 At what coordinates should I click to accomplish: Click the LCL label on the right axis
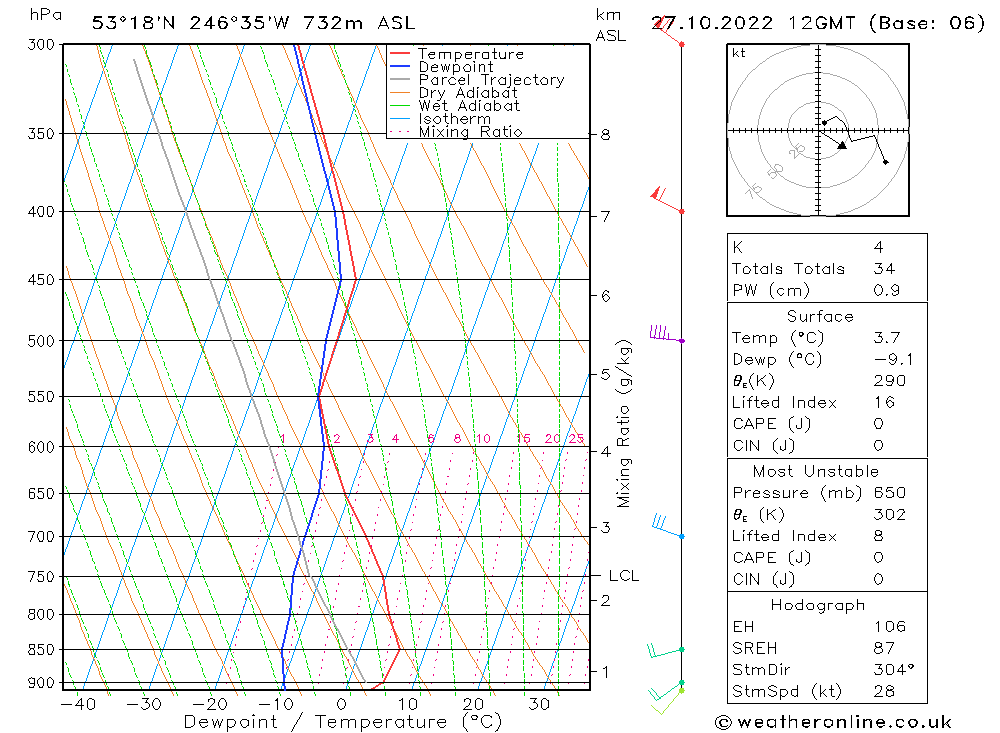(x=623, y=575)
